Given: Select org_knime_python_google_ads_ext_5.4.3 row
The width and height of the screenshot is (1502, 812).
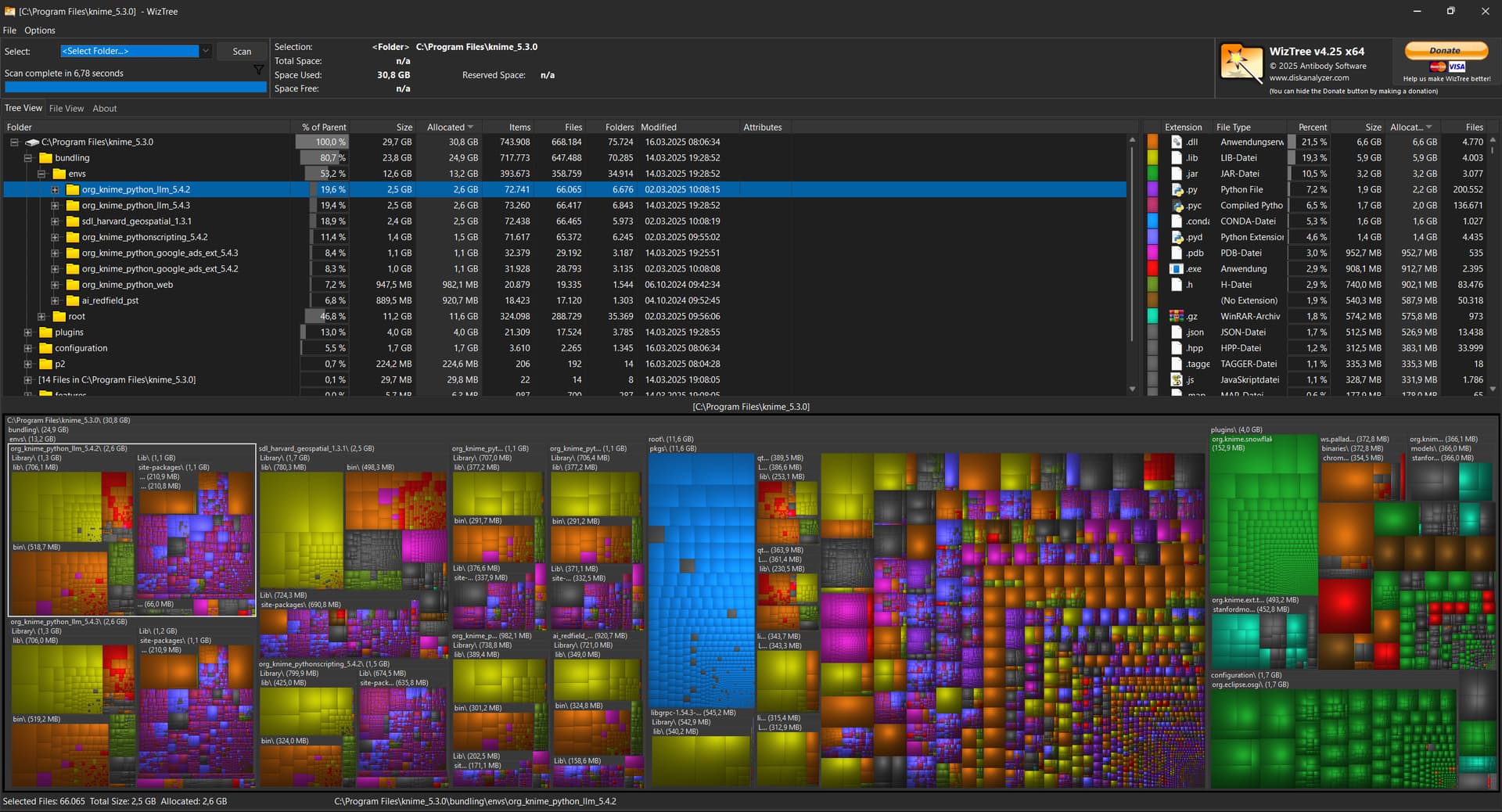Looking at the screenshot, I should [565, 253].
